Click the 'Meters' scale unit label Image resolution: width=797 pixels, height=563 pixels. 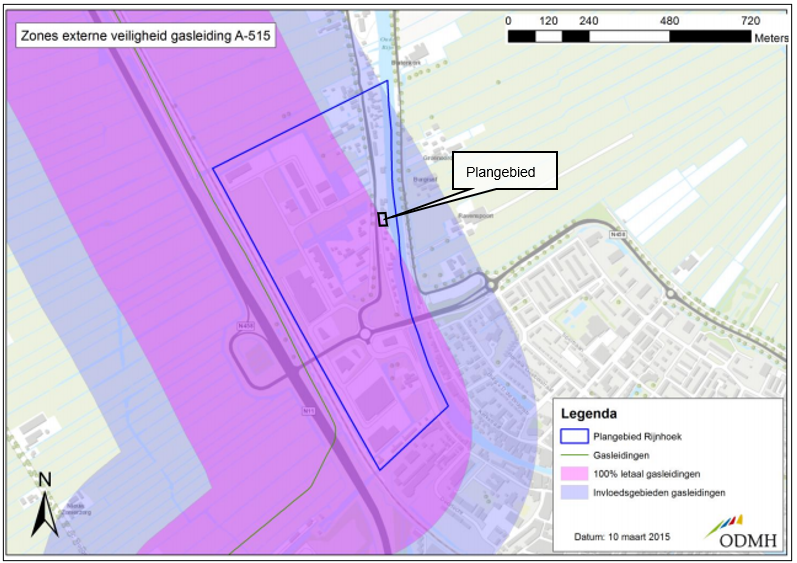click(x=771, y=38)
